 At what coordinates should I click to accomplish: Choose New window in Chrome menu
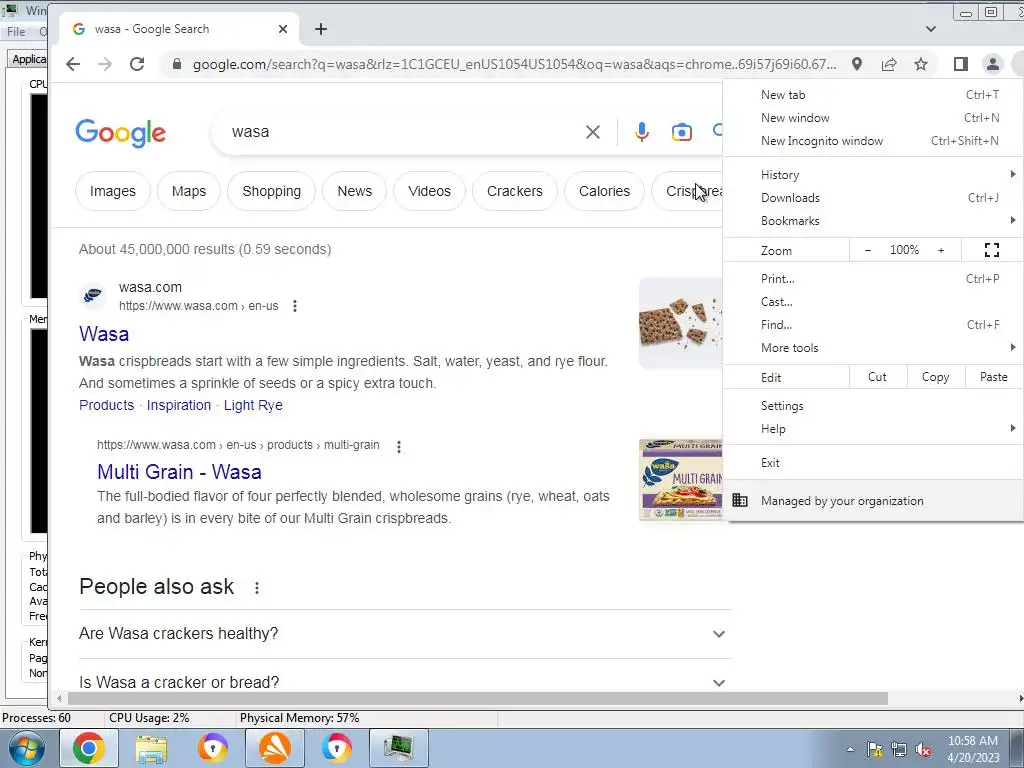[874, 118]
